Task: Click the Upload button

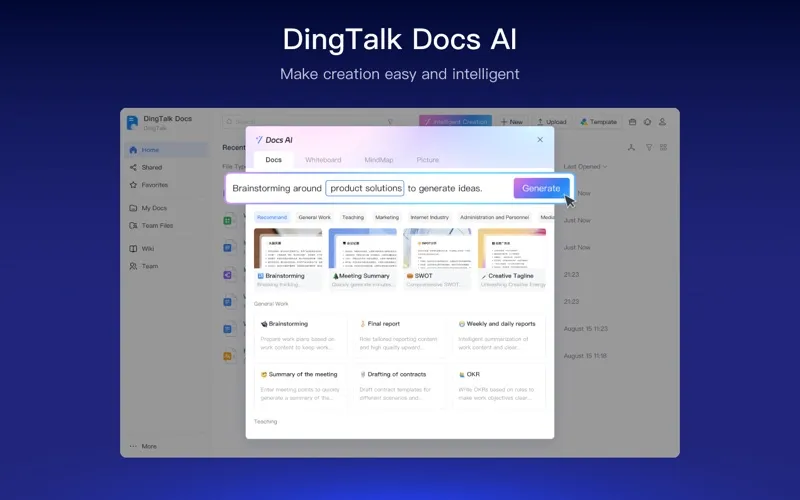Action: point(552,122)
